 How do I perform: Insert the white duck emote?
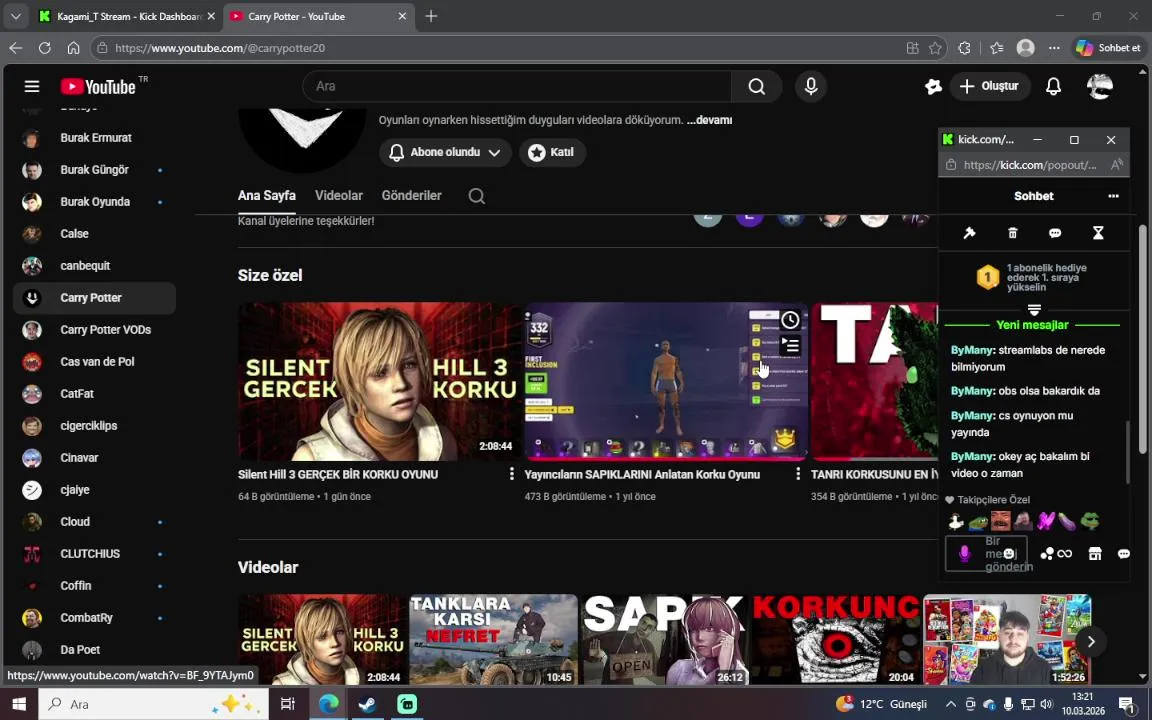(955, 522)
